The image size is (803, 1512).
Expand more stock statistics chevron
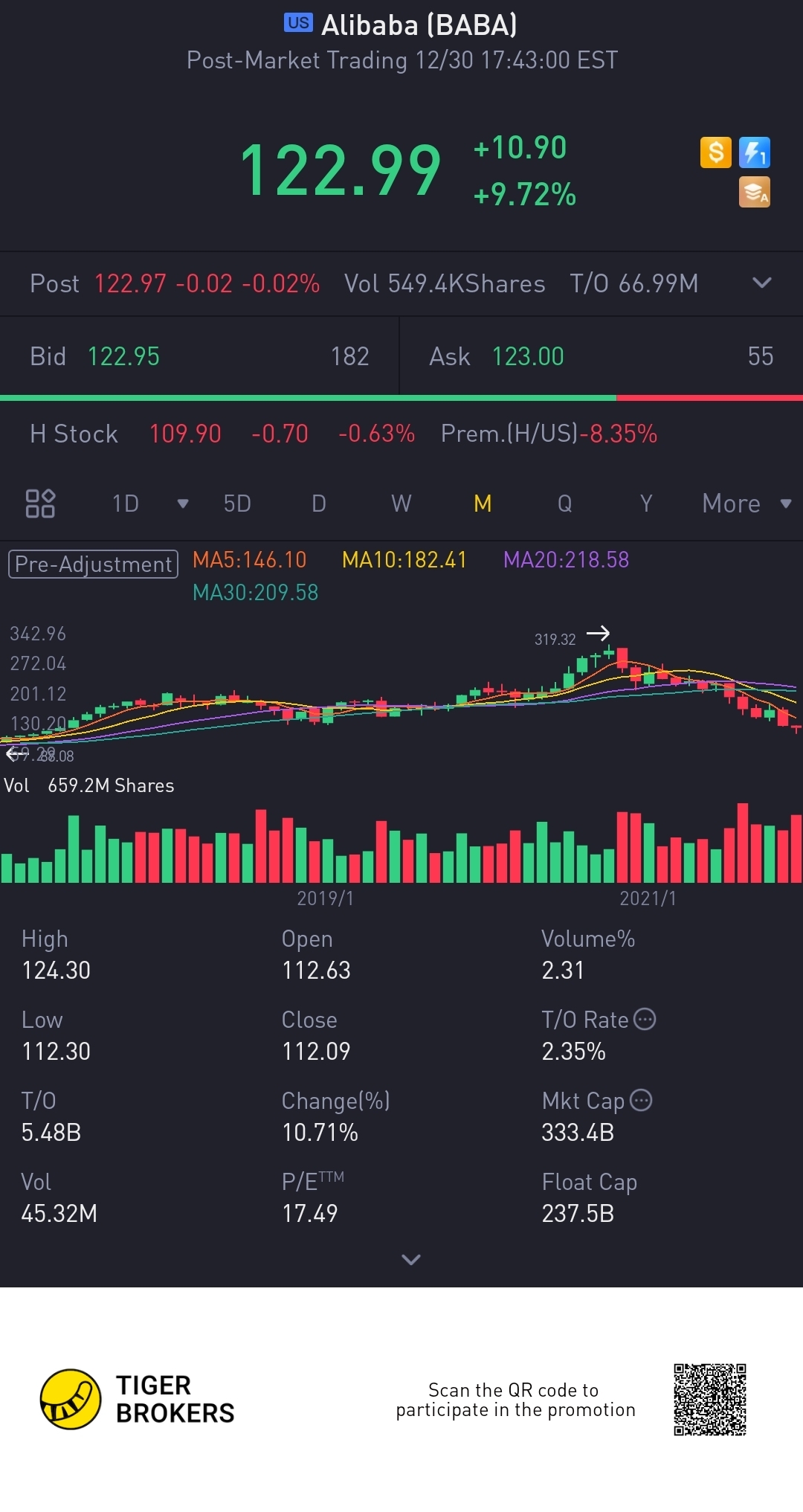pyautogui.click(x=410, y=1259)
